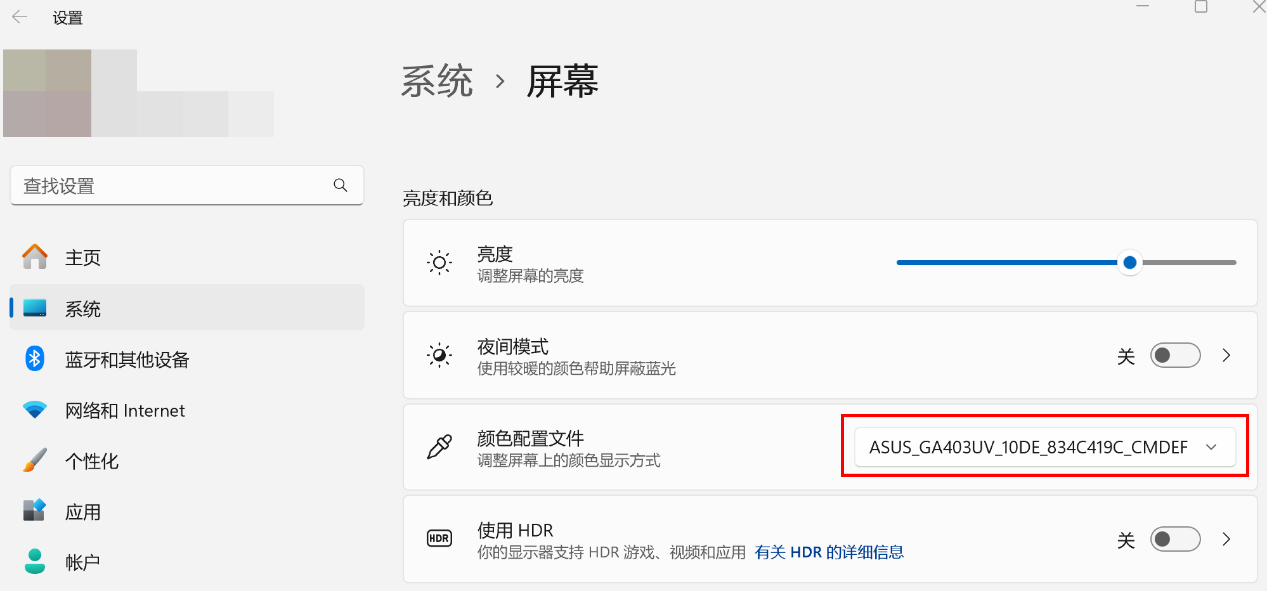Click the Bluetooth icon in sidebar
This screenshot has width=1267, height=591.
(35, 359)
